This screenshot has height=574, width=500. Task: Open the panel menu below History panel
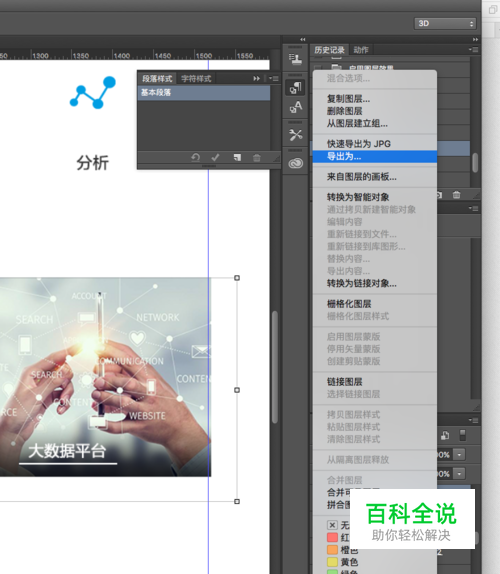[x=473, y=208]
